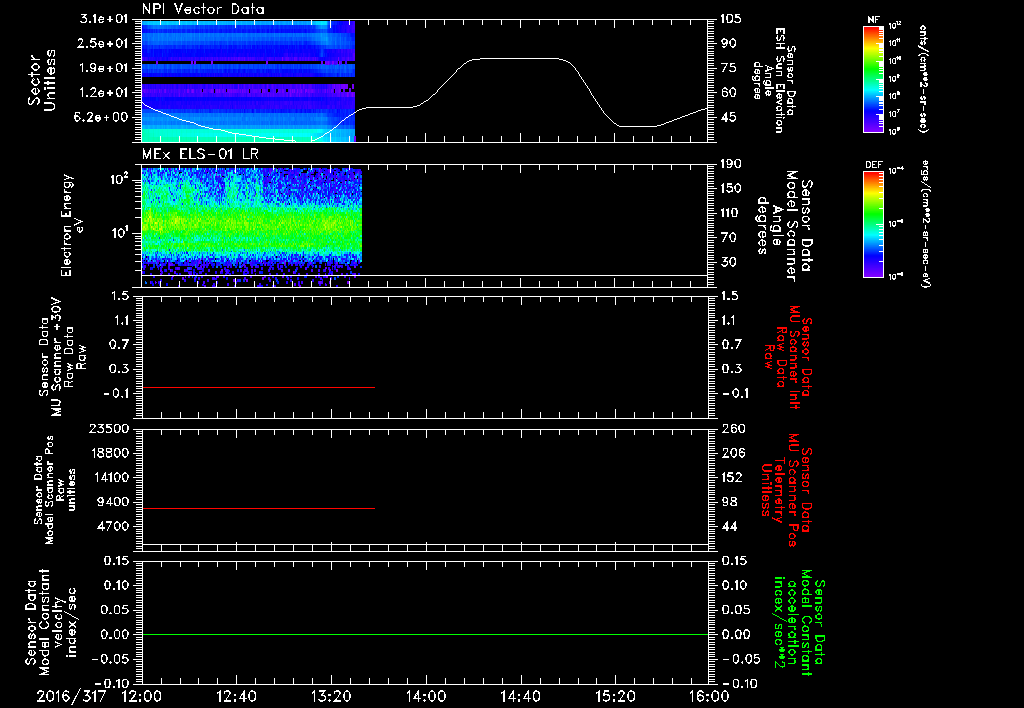
Task: Click the 13:20 time axis label
Action: pyautogui.click(x=331, y=696)
